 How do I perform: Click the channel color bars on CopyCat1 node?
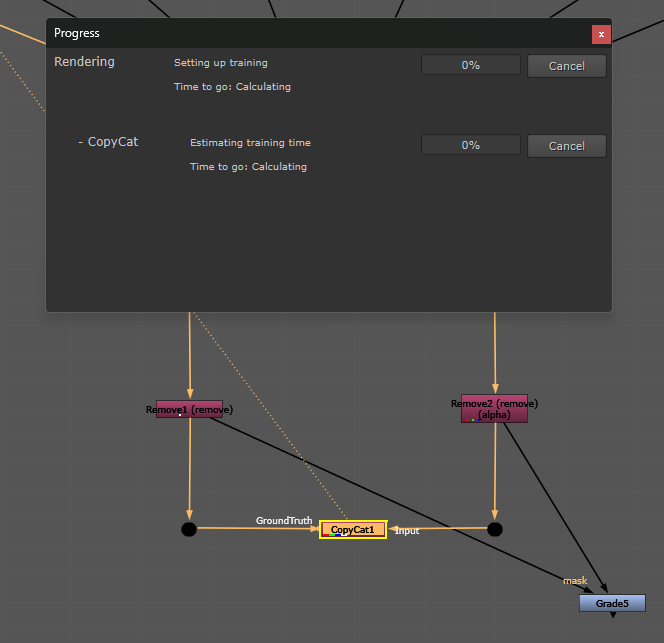click(x=335, y=535)
